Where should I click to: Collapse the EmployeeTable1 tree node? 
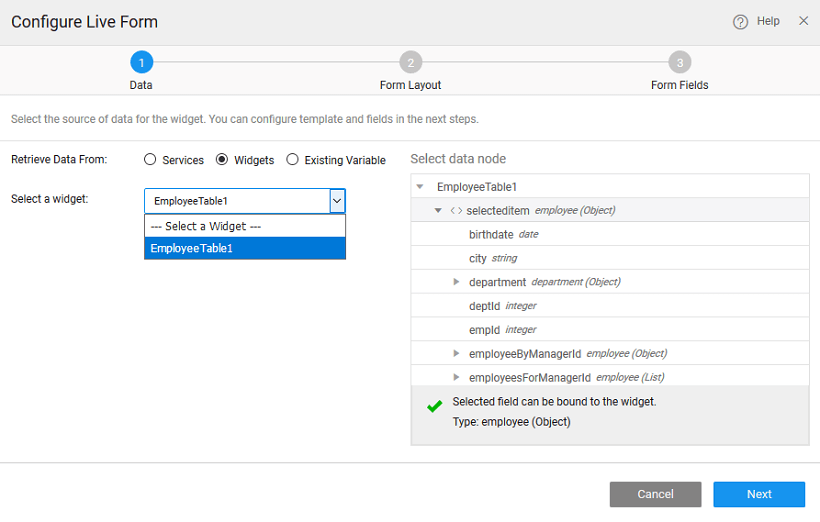click(x=420, y=187)
